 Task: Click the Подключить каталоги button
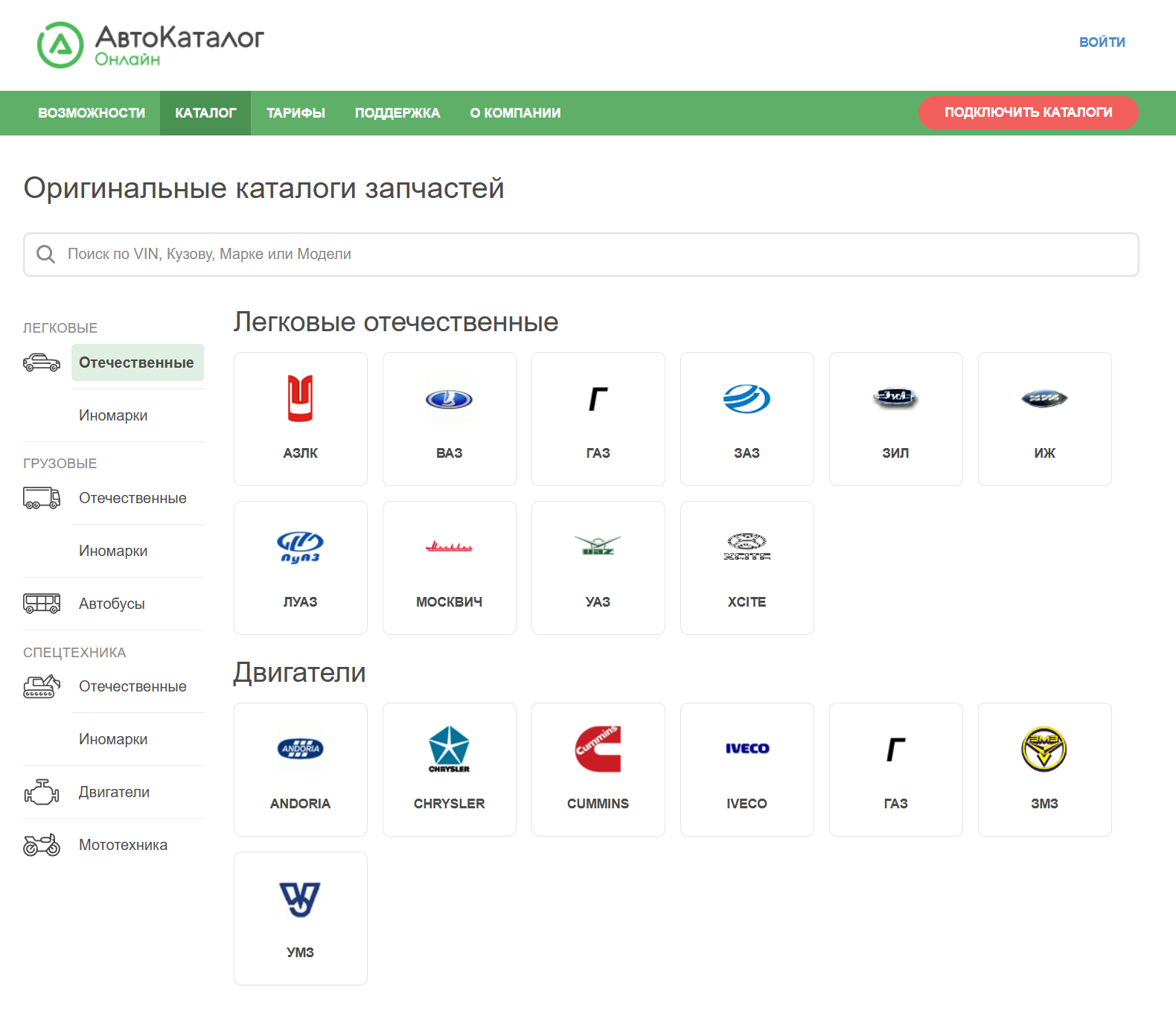coord(1029,112)
